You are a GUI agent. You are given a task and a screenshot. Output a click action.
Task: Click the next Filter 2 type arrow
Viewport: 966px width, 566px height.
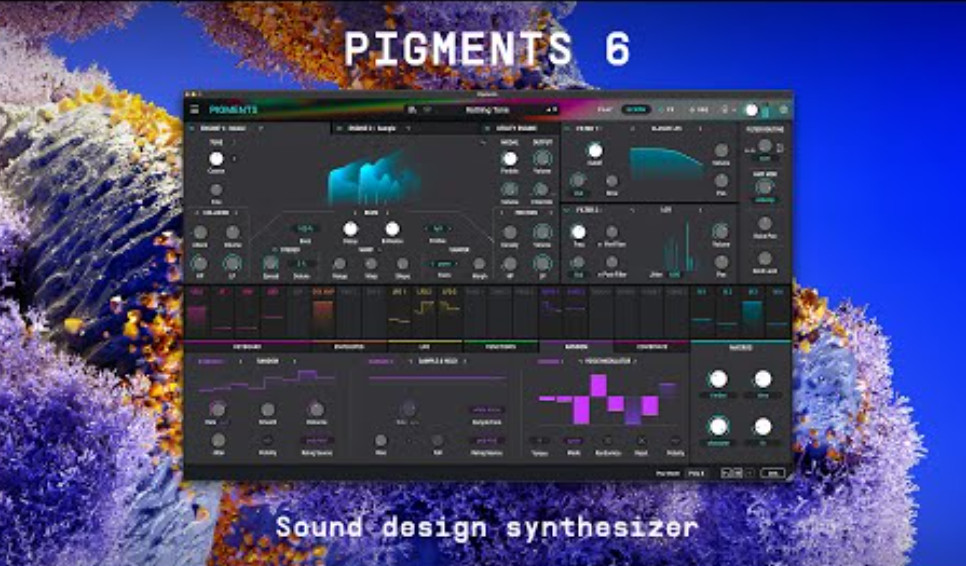coord(700,210)
